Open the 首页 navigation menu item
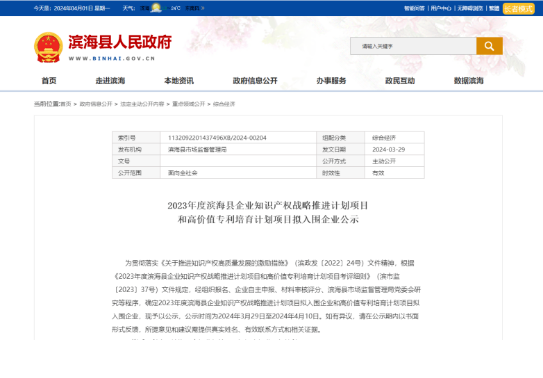The width and height of the screenshot is (543, 378). pos(49,81)
